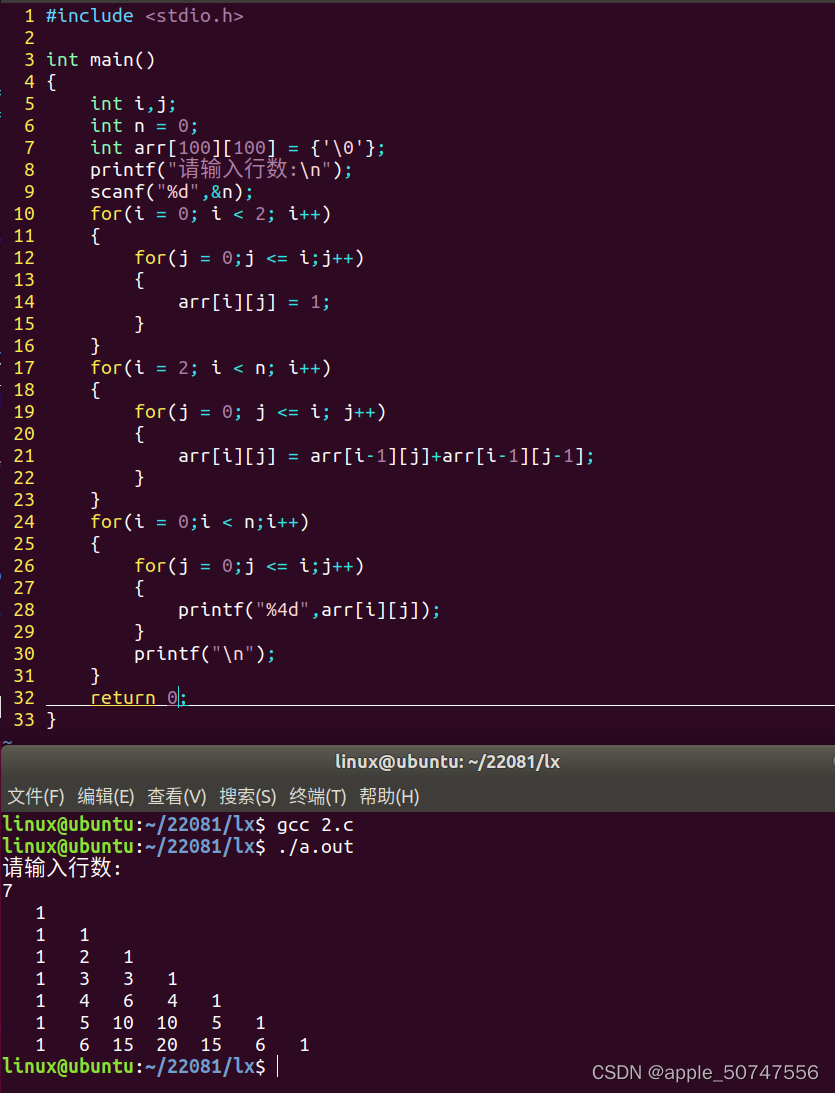The image size is (835, 1093).
Task: Click the output row 1 4 6 4 1
Action: (x=128, y=1001)
